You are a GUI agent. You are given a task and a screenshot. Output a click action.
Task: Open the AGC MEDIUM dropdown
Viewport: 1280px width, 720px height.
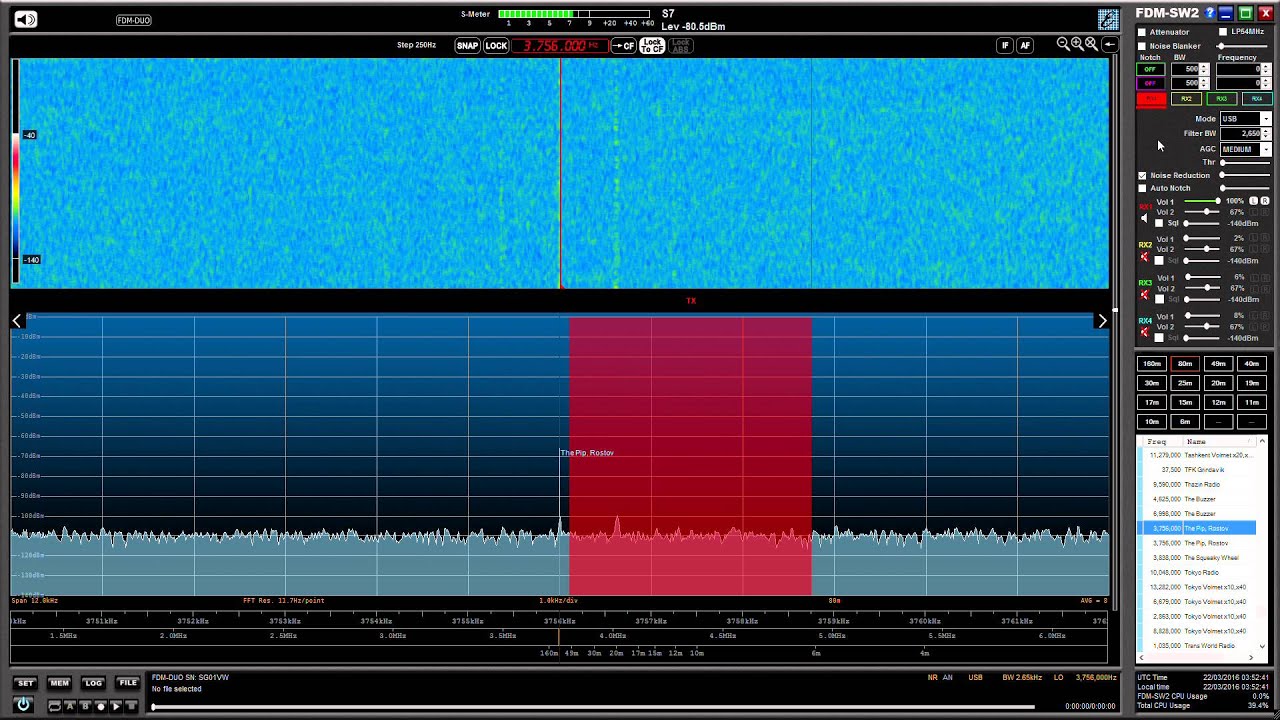click(1246, 149)
